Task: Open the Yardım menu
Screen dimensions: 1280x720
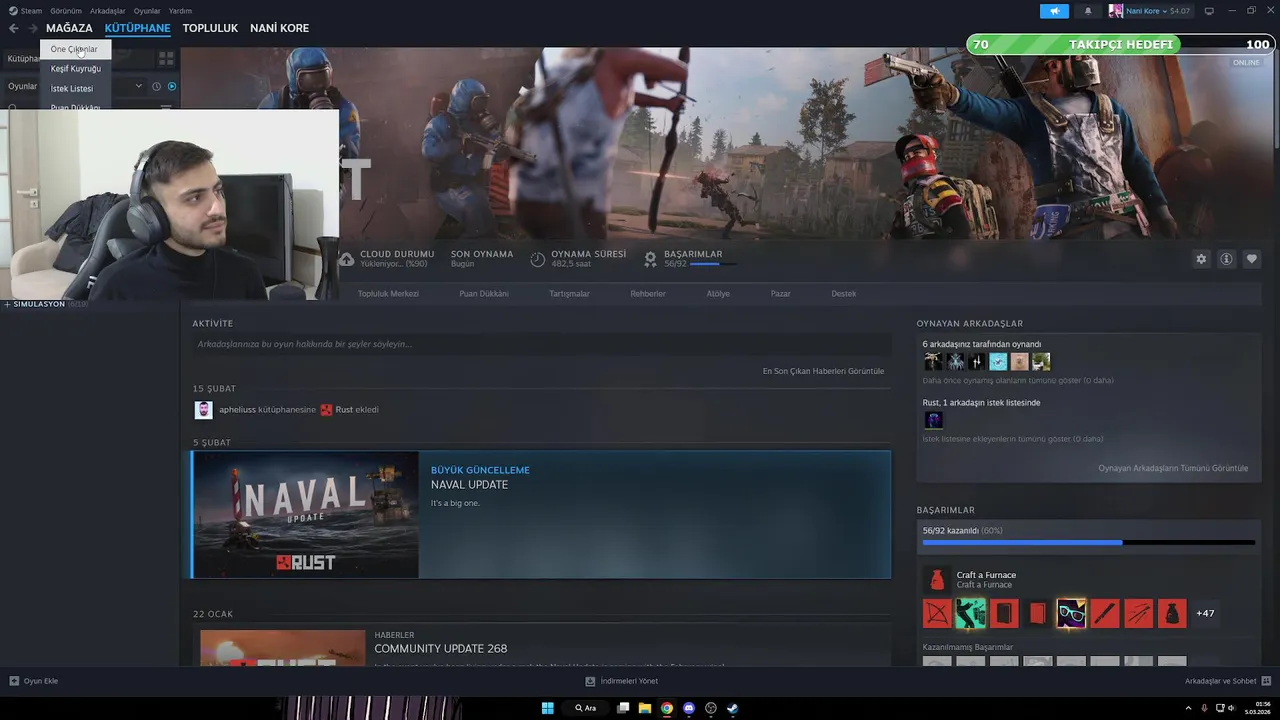Action: point(180,11)
